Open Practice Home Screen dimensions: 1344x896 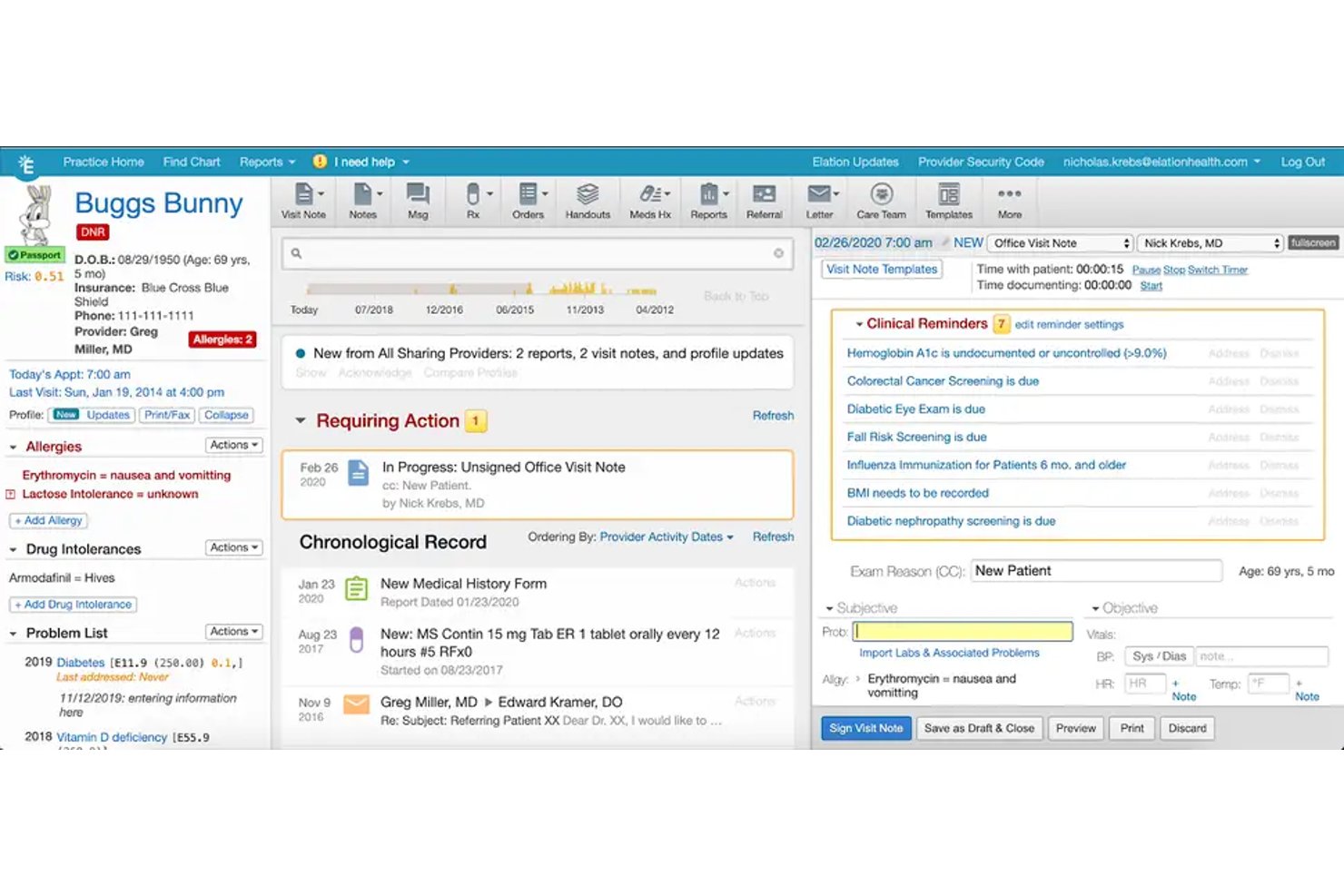coord(104,162)
